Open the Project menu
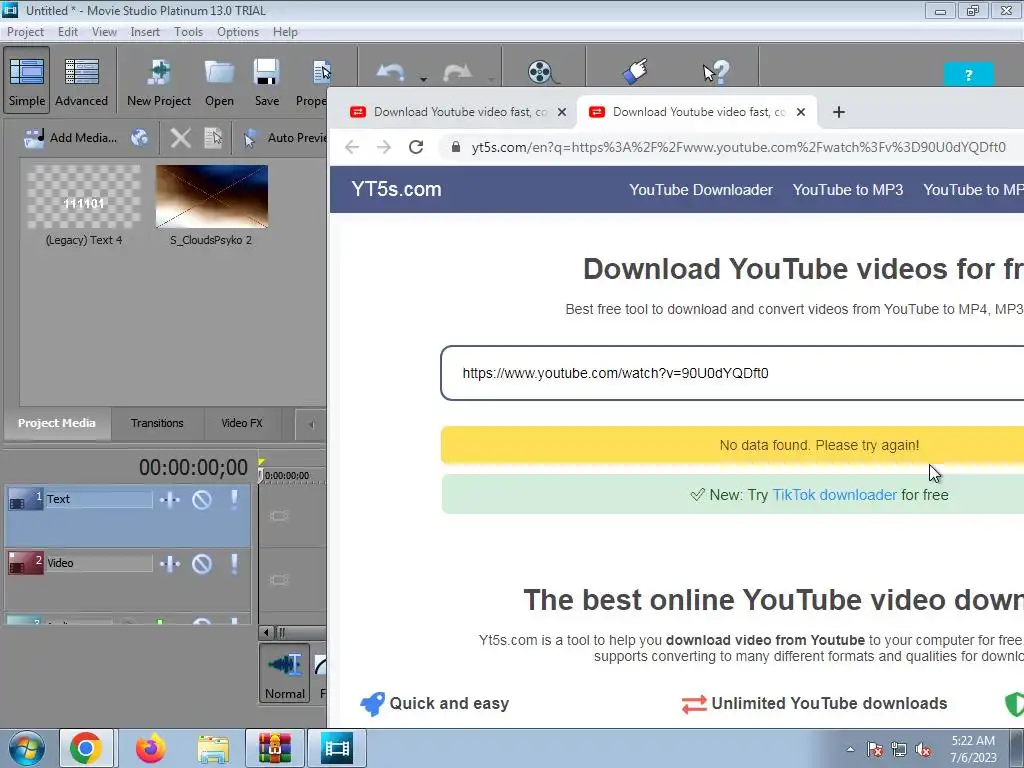 tap(25, 31)
